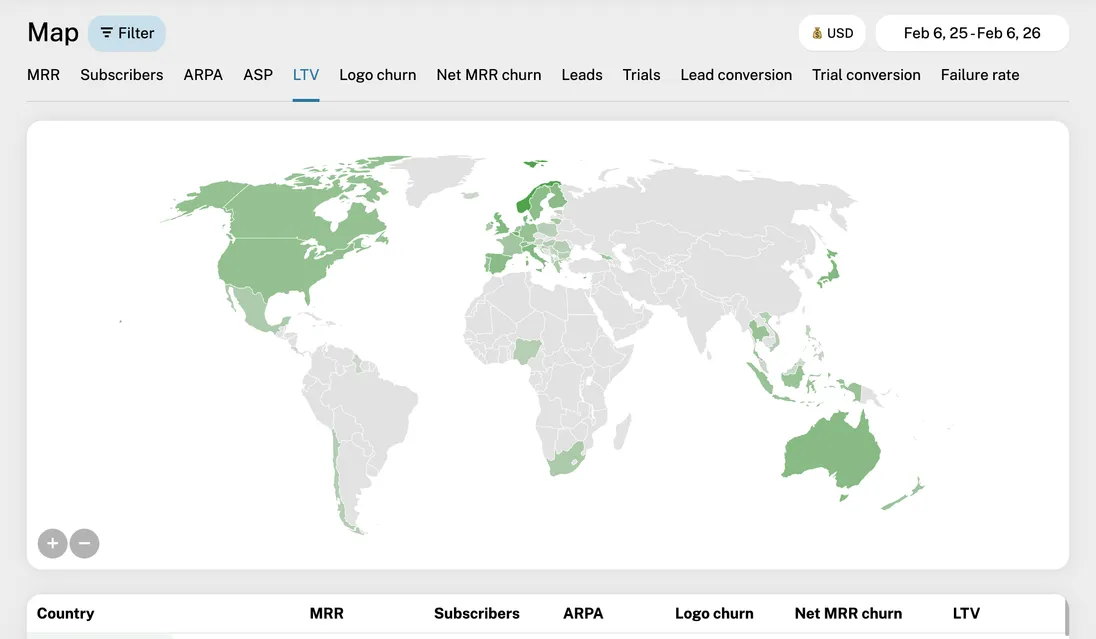The height and width of the screenshot is (639, 1096).
Task: Open the ARPA tab
Action: pyautogui.click(x=203, y=75)
